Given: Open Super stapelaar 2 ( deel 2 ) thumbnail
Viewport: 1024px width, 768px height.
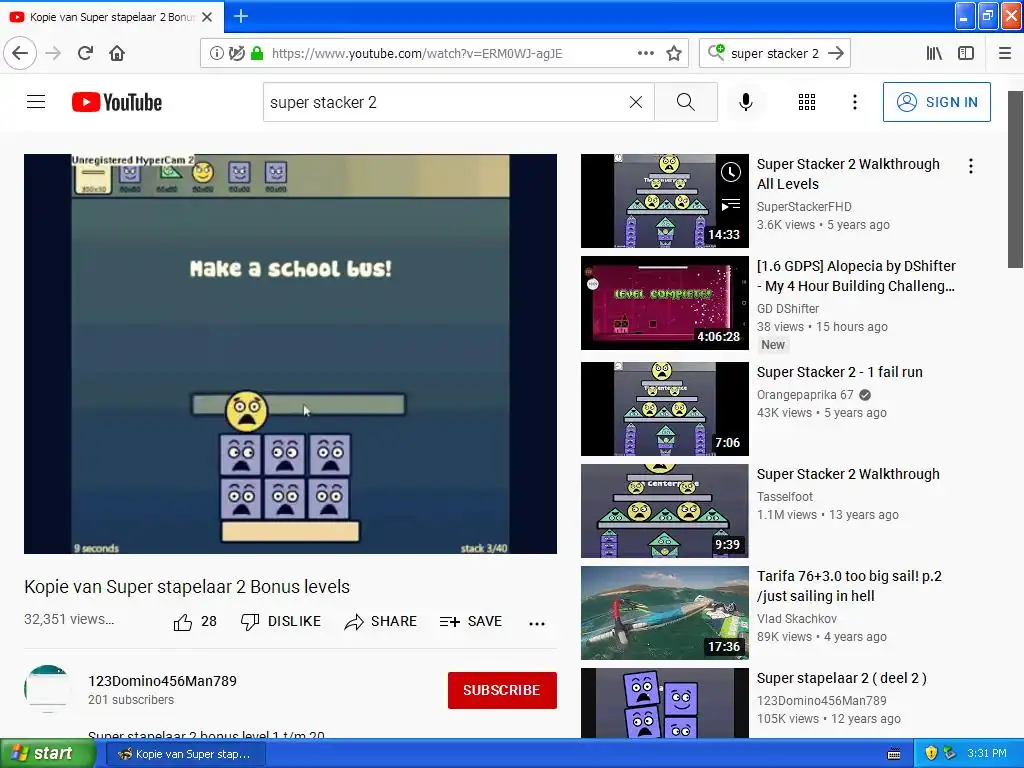Looking at the screenshot, I should (x=664, y=703).
